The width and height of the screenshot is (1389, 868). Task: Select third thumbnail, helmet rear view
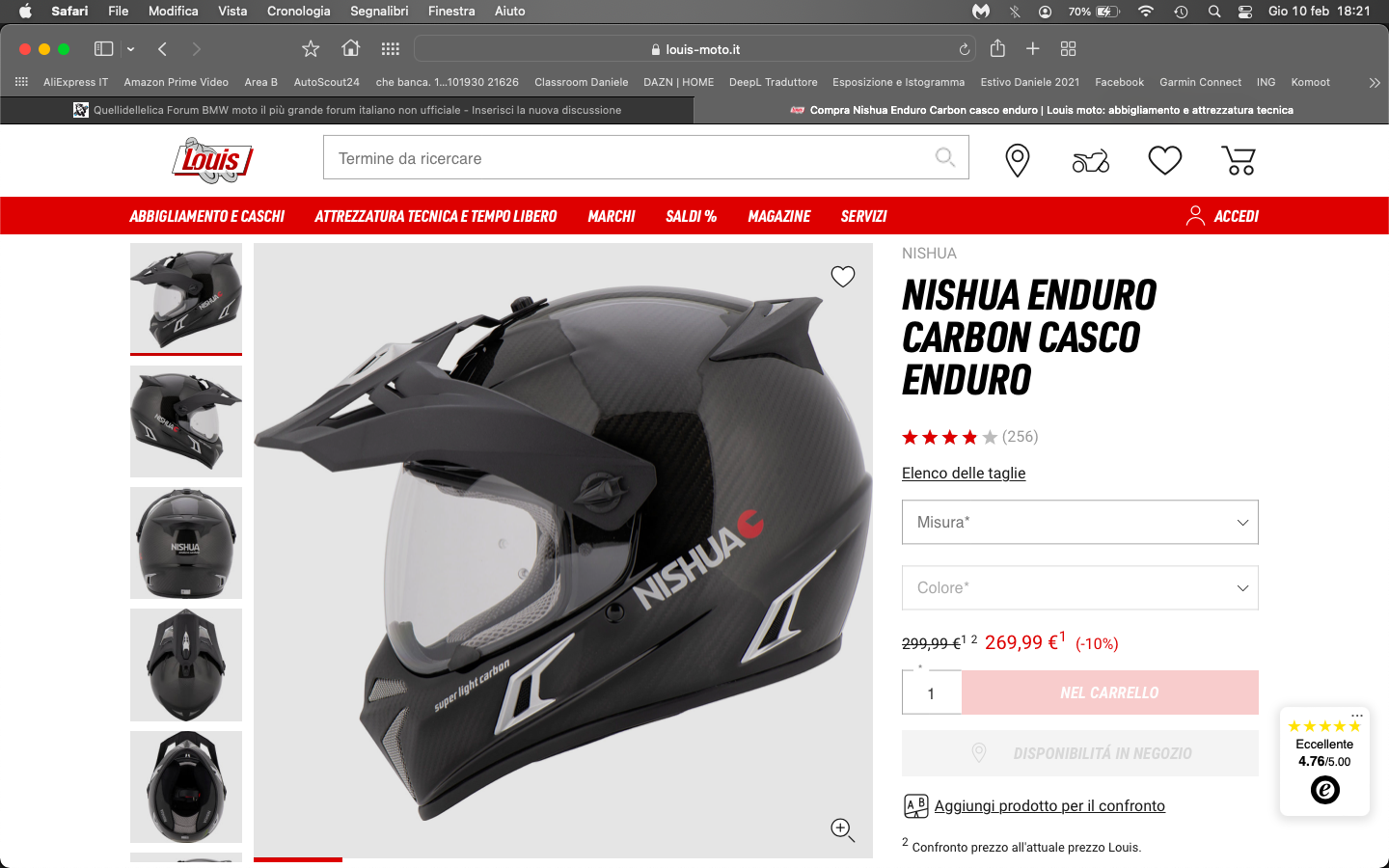coord(186,543)
